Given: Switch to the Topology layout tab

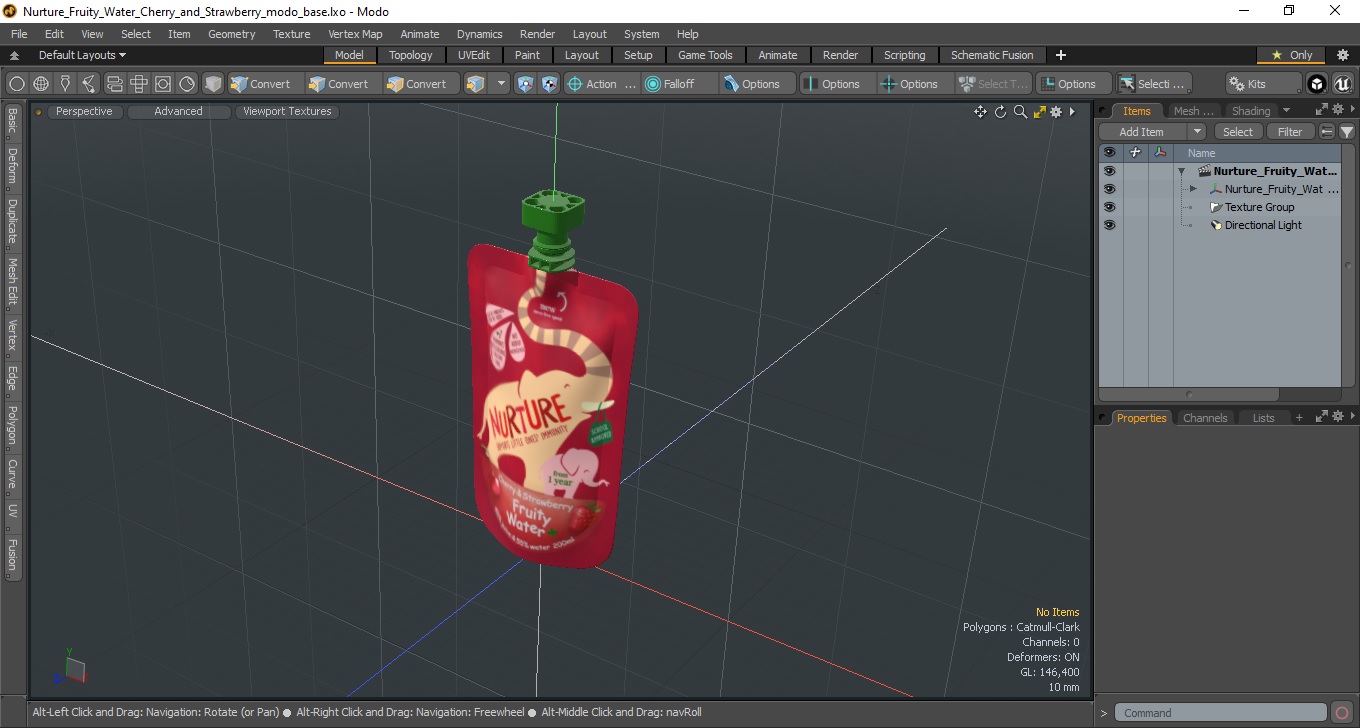Looking at the screenshot, I should [411, 55].
